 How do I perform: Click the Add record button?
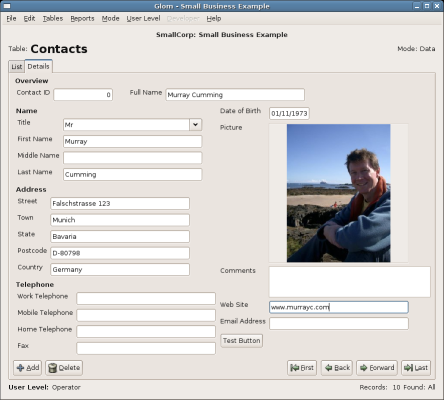(28, 368)
